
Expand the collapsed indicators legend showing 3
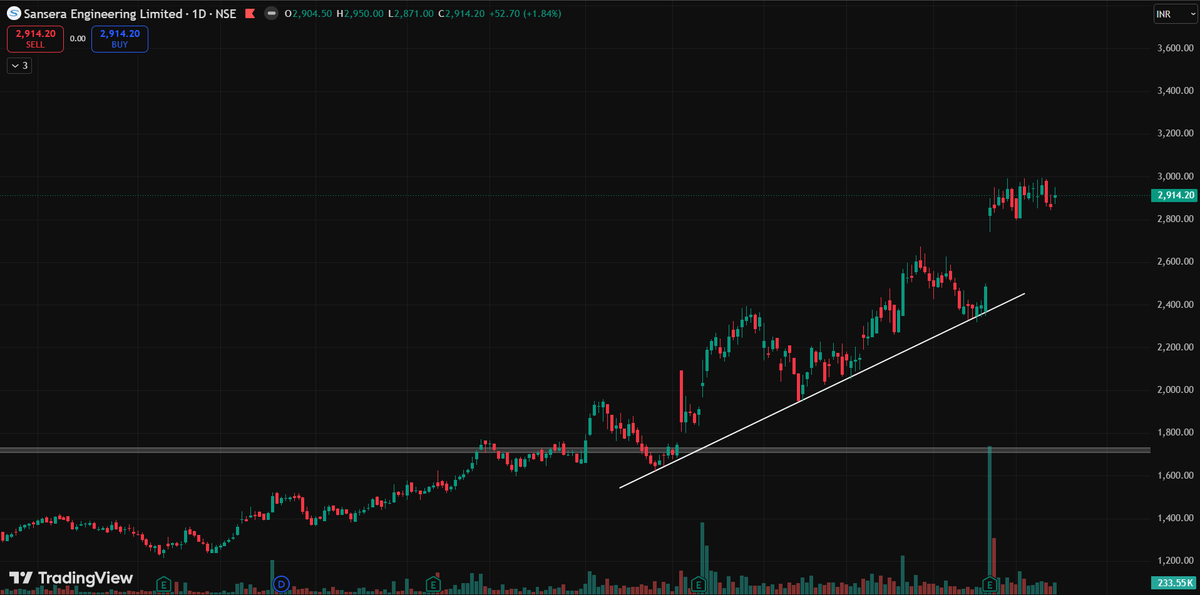coord(19,66)
